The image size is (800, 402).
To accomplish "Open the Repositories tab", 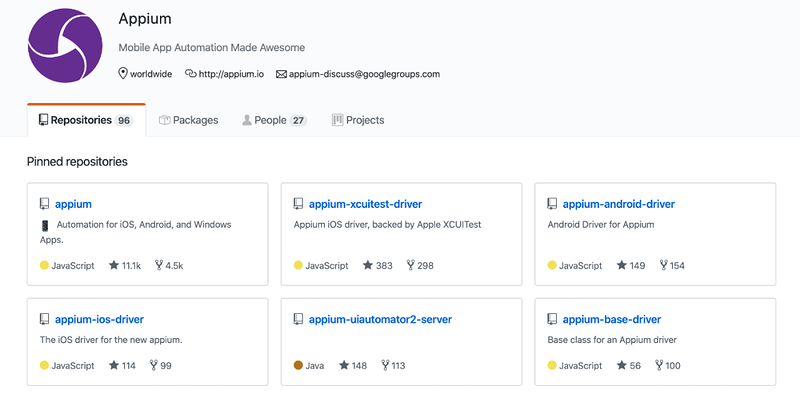I will coord(86,120).
